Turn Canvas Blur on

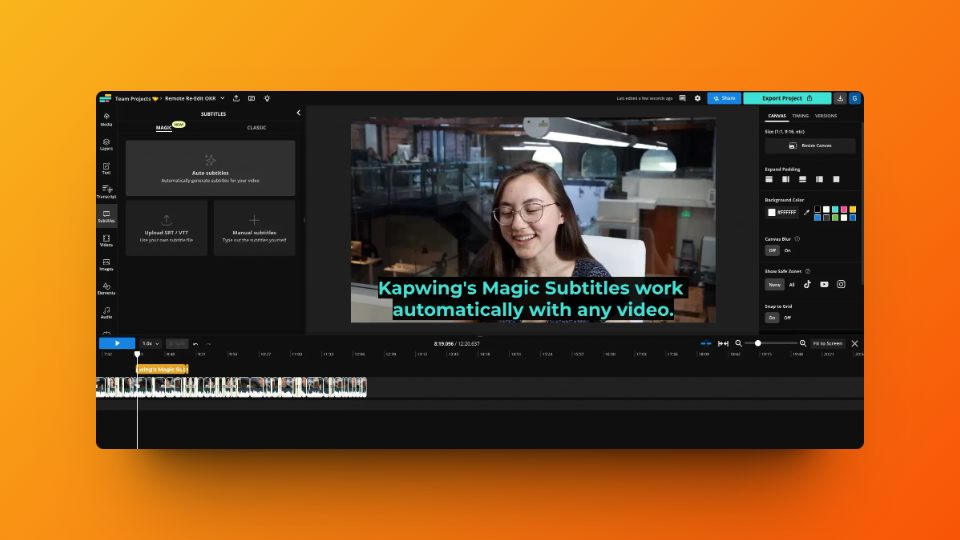point(787,250)
